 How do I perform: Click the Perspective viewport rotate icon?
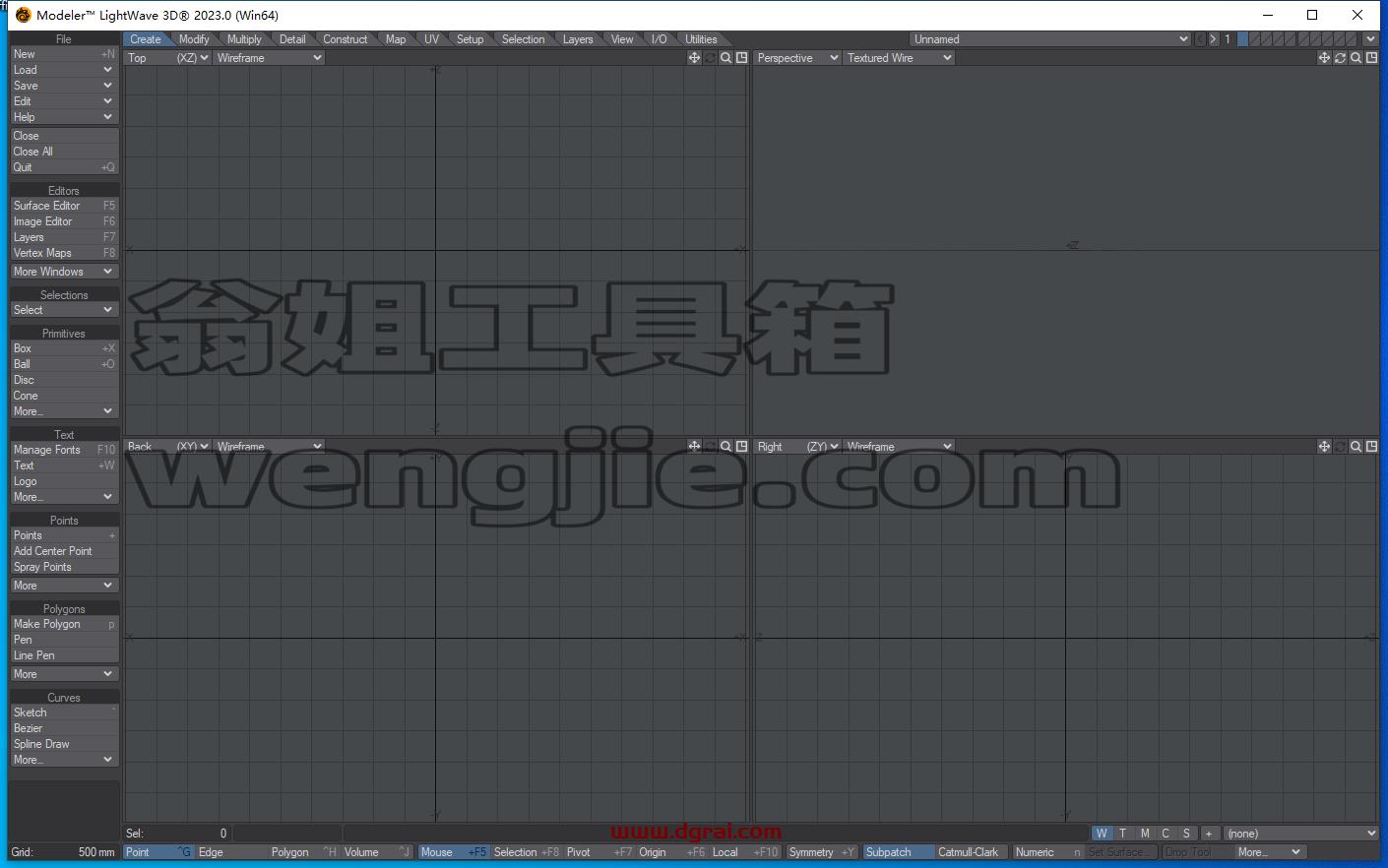(1340, 58)
